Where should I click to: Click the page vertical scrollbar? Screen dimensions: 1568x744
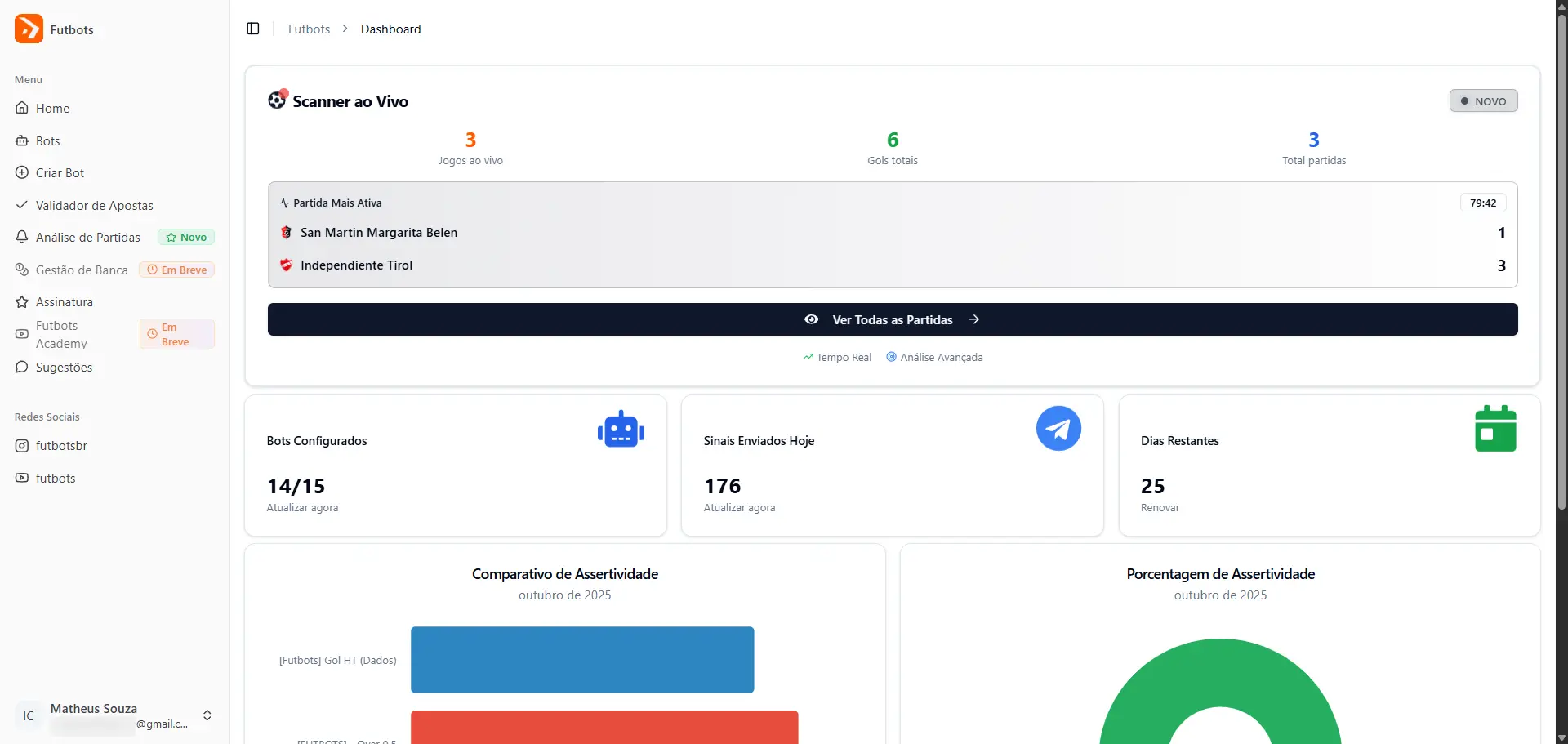pos(1561,261)
